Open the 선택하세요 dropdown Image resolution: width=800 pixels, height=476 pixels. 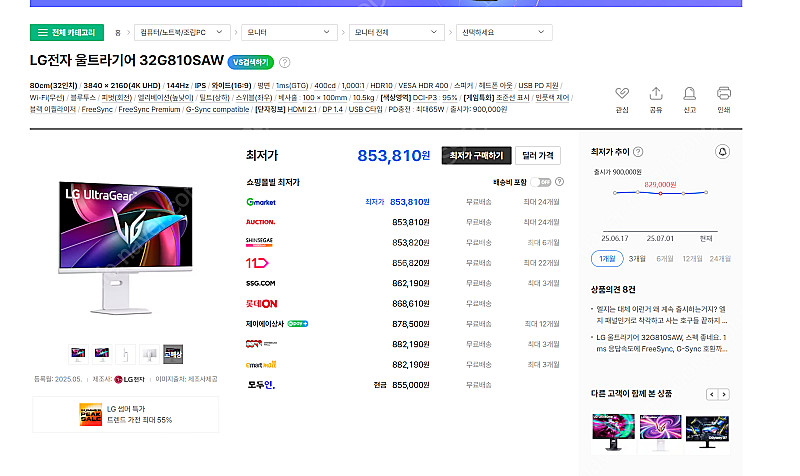pyautogui.click(x=505, y=33)
